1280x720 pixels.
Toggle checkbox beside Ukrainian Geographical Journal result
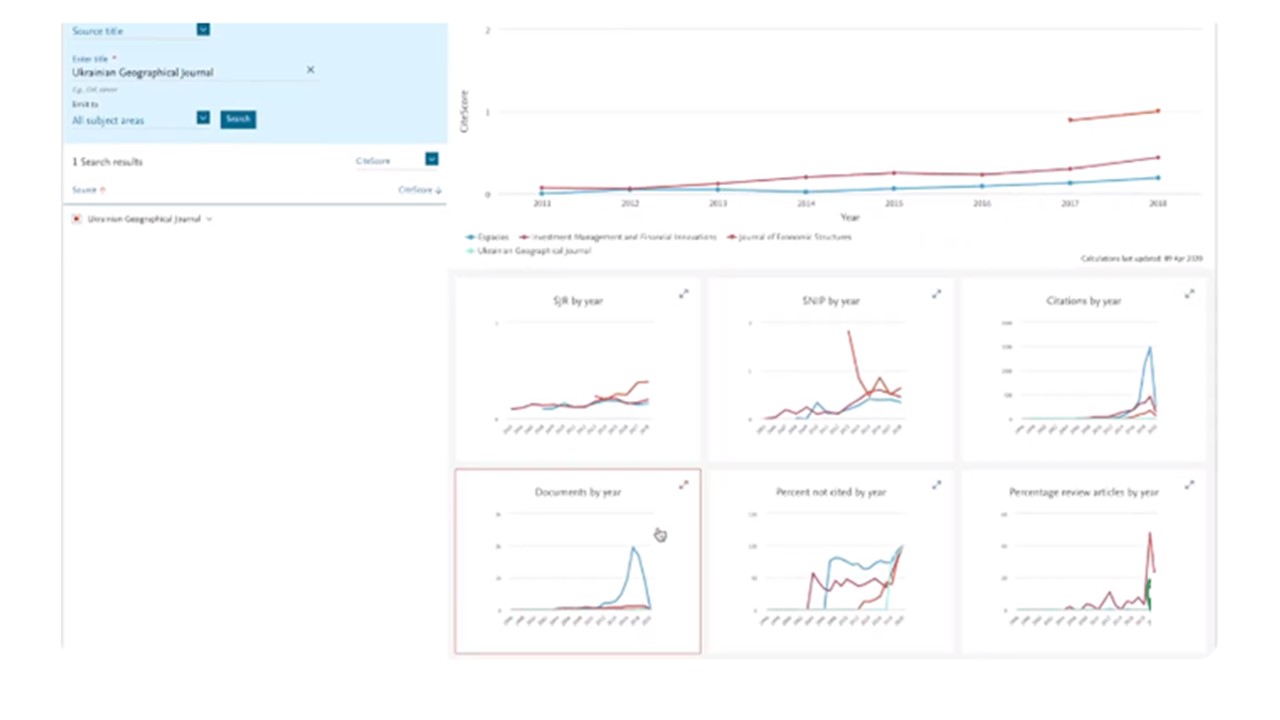coord(77,219)
